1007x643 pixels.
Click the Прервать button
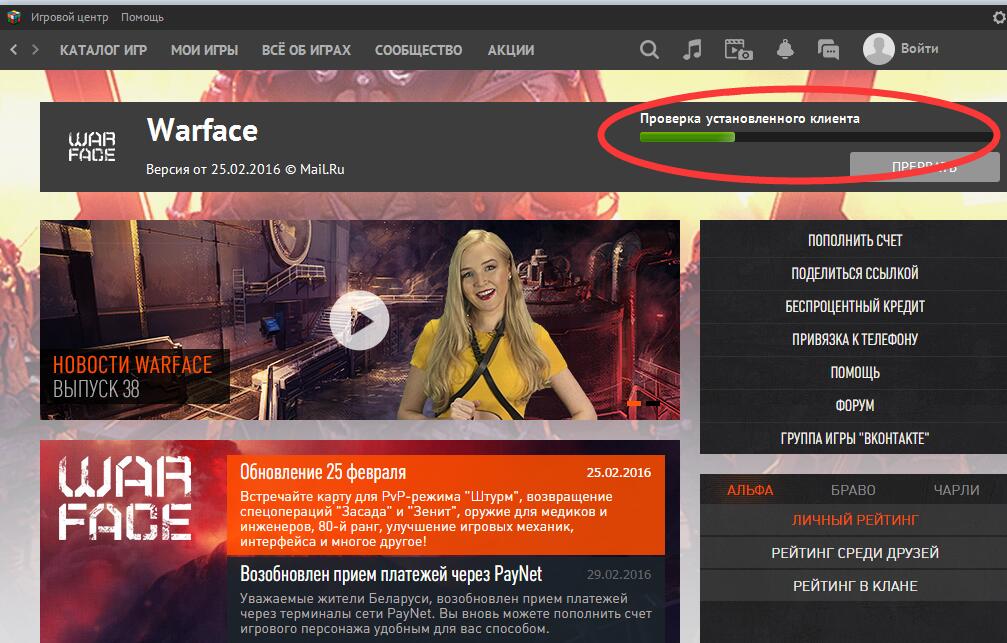[x=924, y=166]
